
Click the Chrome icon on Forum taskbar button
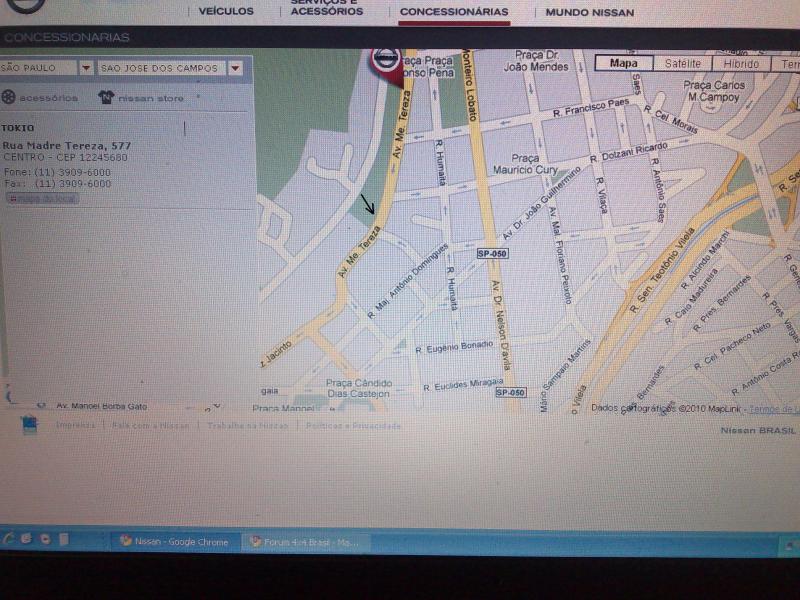pos(256,541)
